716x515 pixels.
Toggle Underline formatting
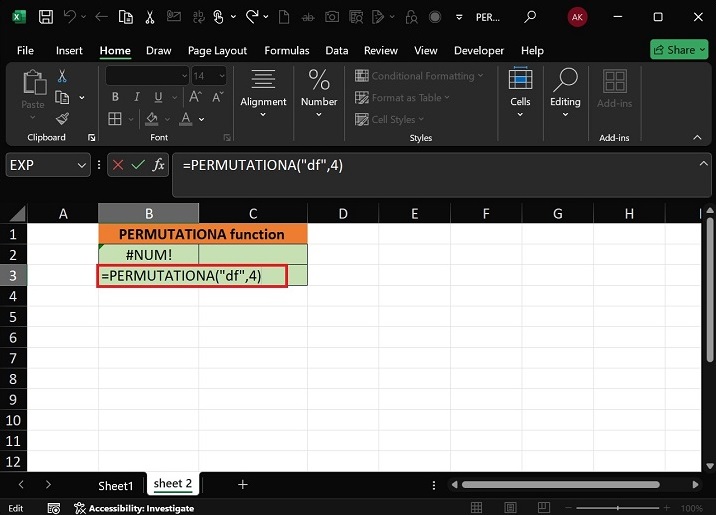click(158, 97)
